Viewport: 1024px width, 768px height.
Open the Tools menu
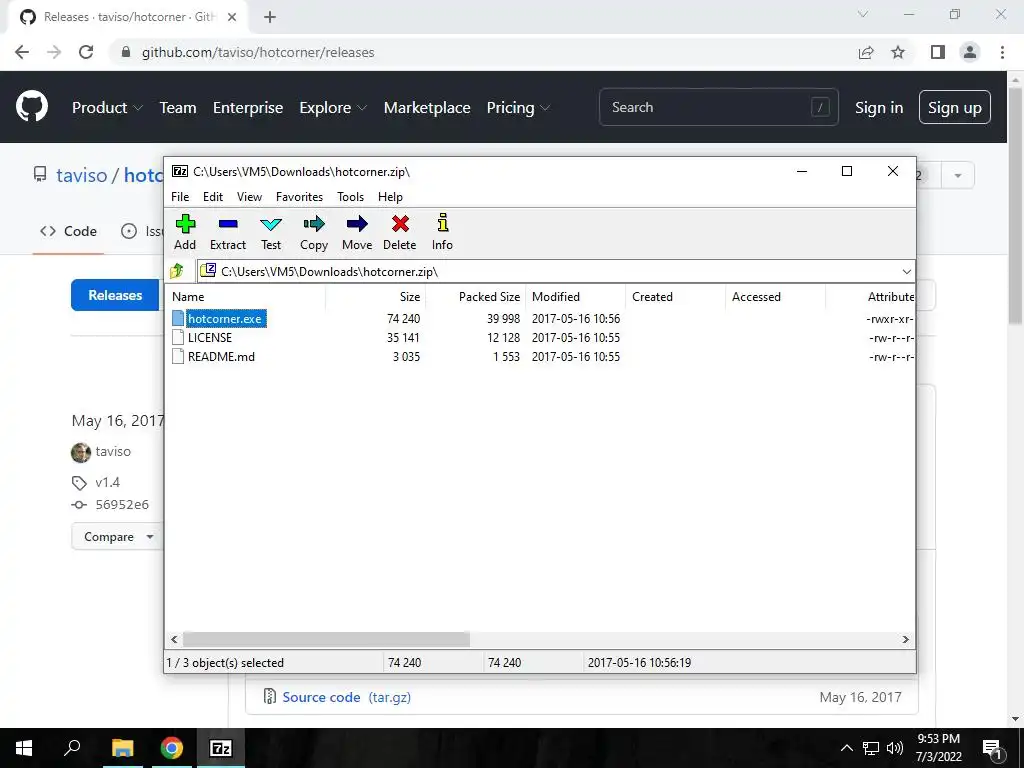click(351, 197)
